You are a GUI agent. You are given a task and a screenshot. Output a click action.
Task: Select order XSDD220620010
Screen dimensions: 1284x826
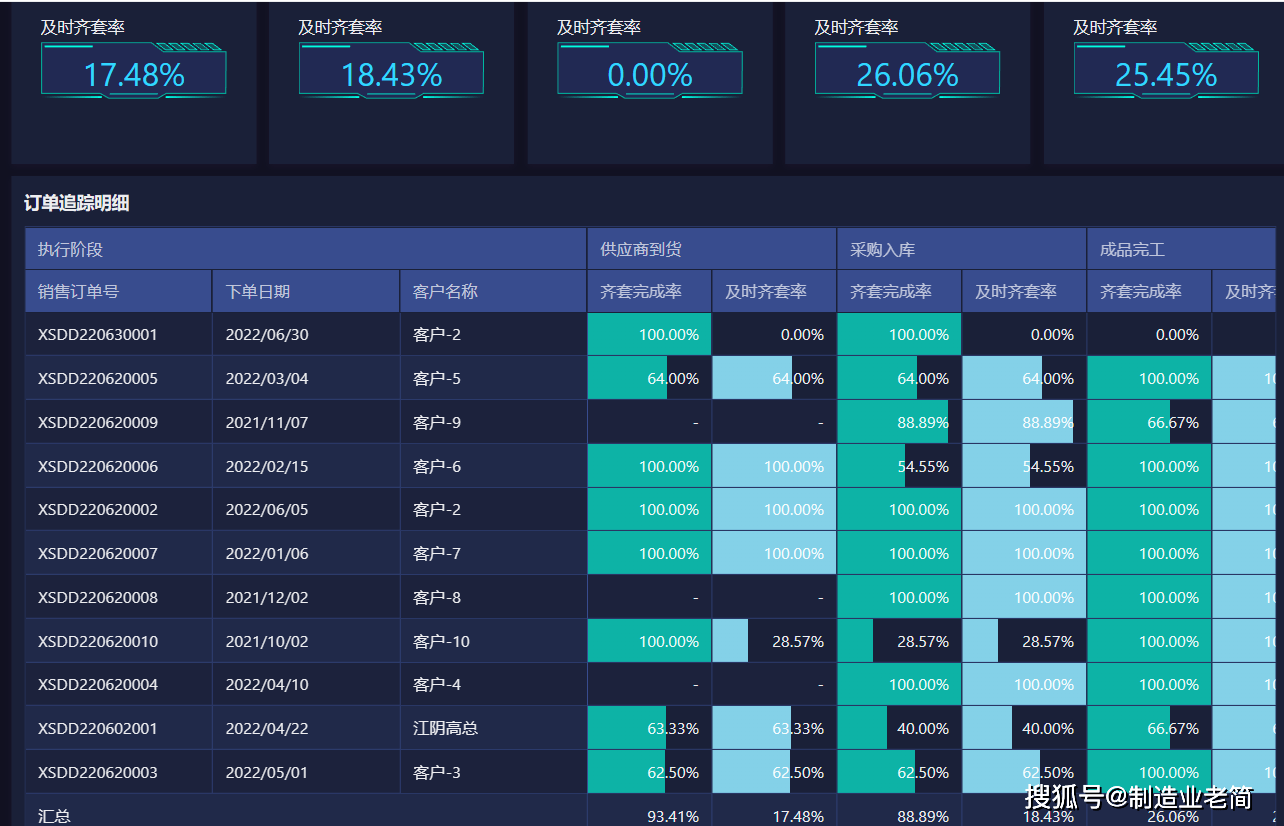click(x=98, y=642)
